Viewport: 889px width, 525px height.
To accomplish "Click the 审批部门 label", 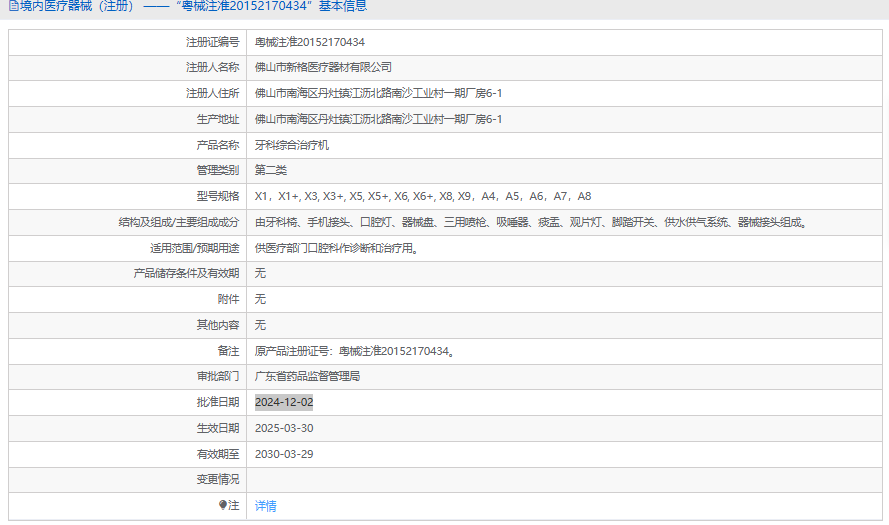I will pos(218,376).
